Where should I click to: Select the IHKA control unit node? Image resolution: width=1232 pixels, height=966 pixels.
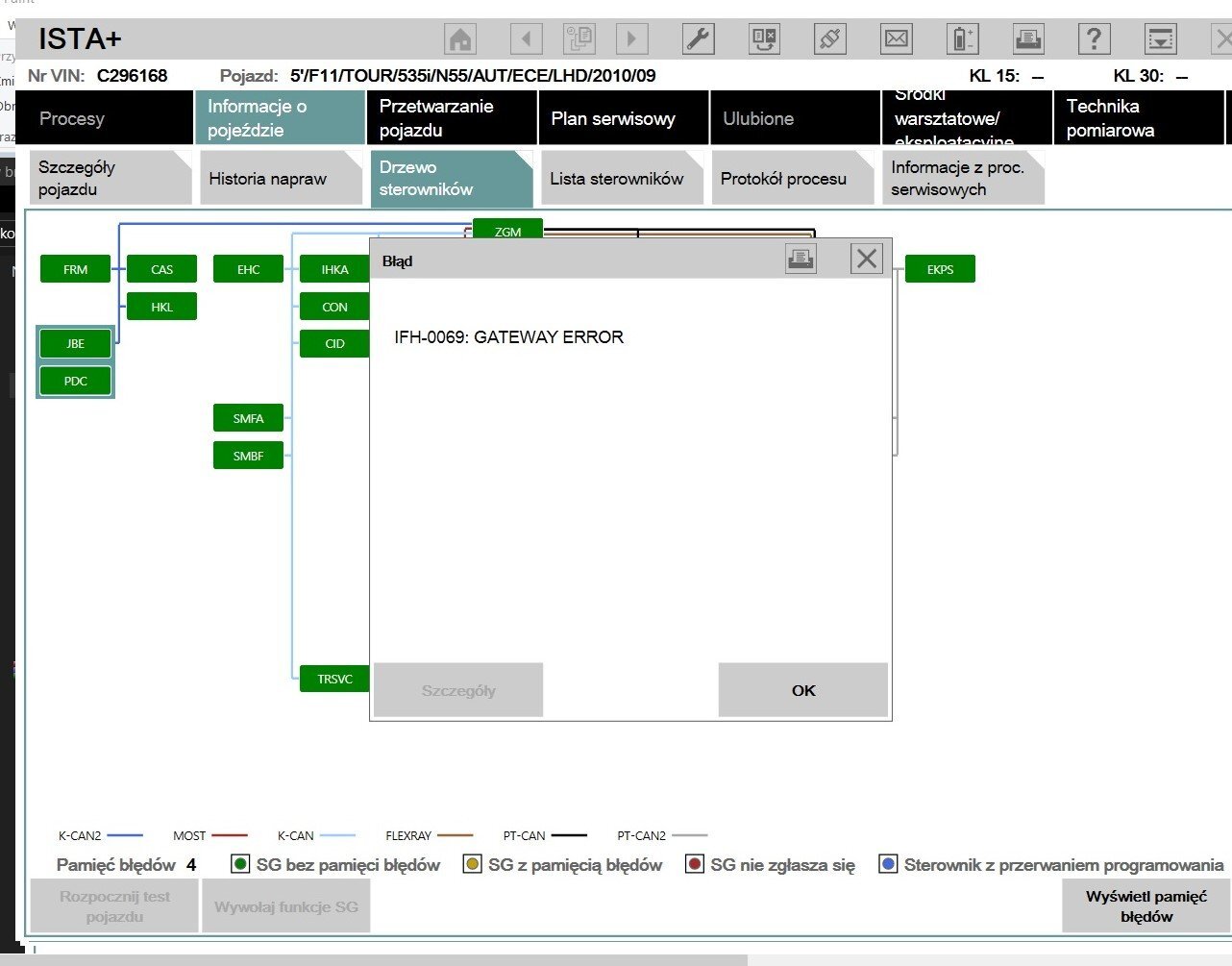click(334, 269)
